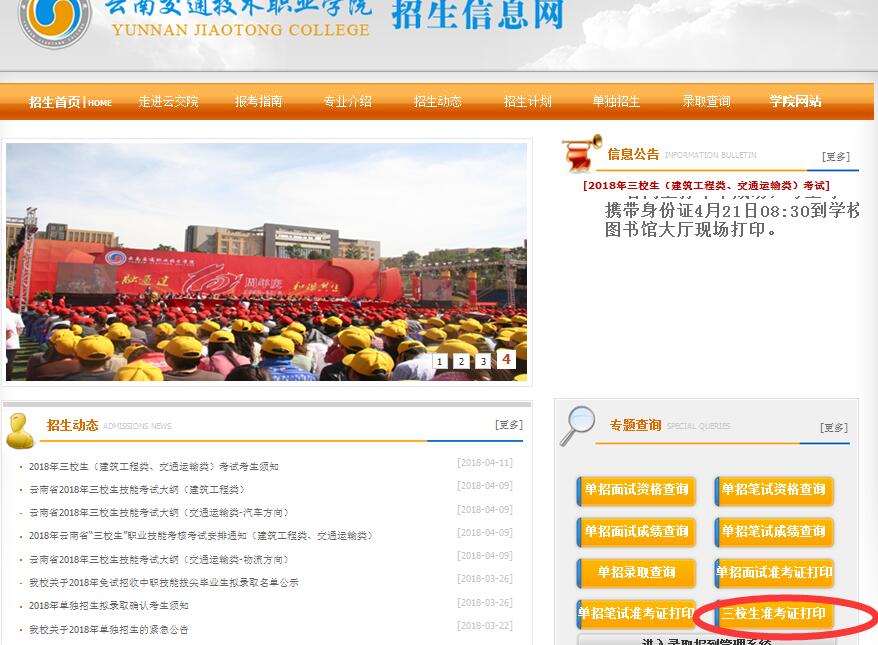The height and width of the screenshot is (645, 878).
Task: Select the highlighted slide 4 indicator
Action: click(x=506, y=359)
